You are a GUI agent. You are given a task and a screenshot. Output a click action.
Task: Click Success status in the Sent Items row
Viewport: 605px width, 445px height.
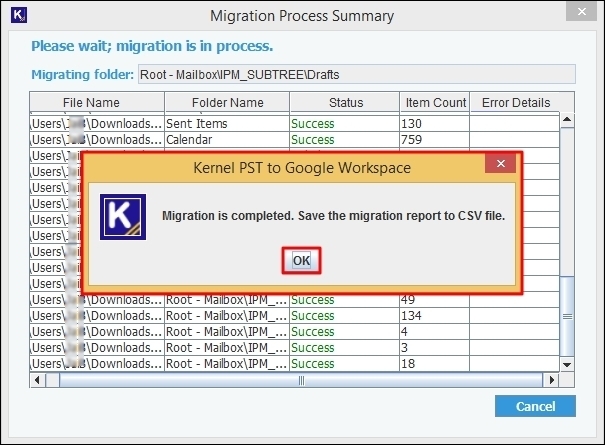click(345, 124)
